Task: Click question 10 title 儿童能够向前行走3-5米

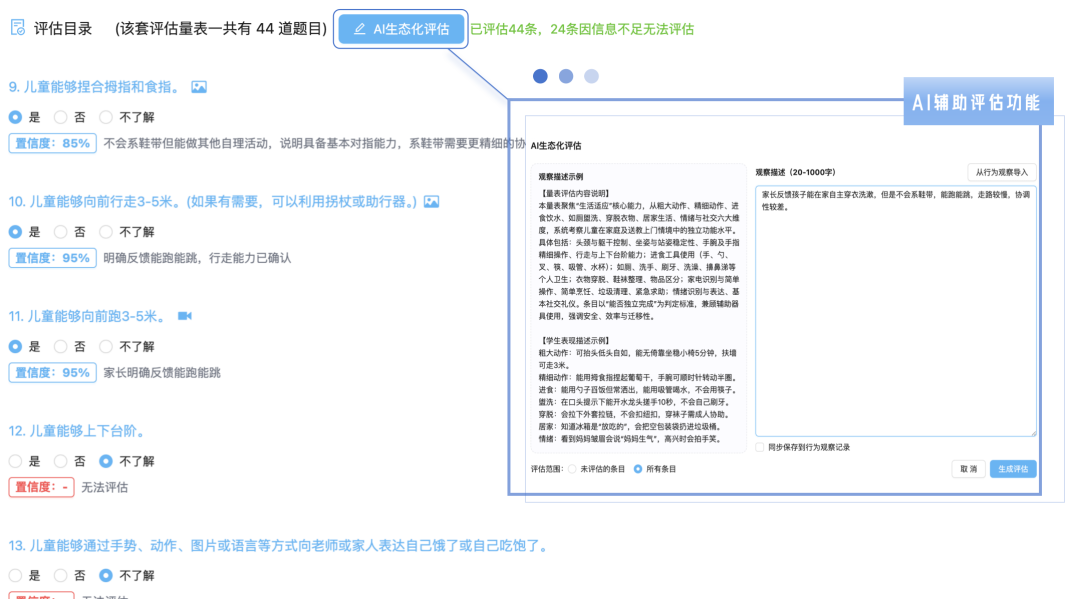Action: pos(213,202)
